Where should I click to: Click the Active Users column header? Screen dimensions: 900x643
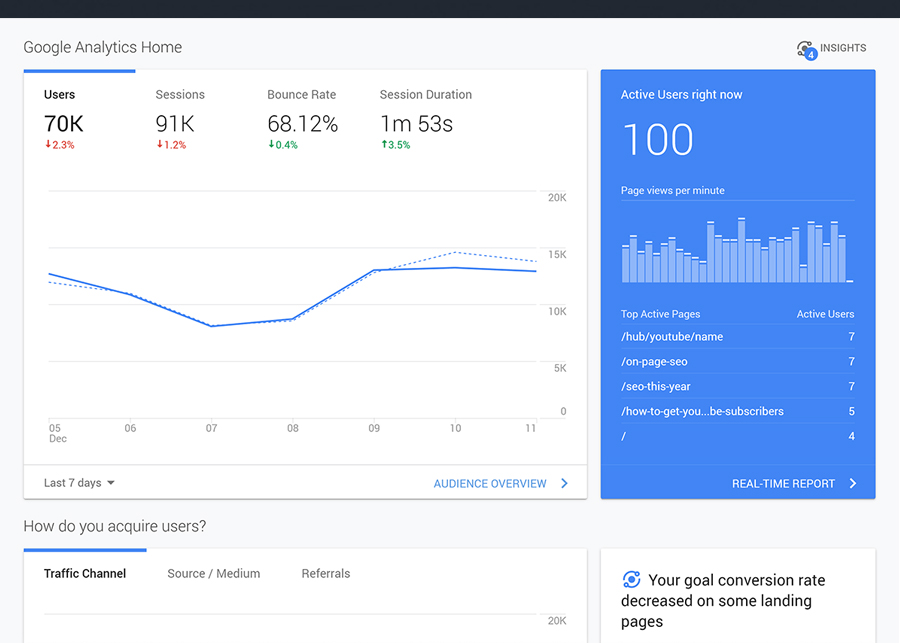[x=825, y=314]
